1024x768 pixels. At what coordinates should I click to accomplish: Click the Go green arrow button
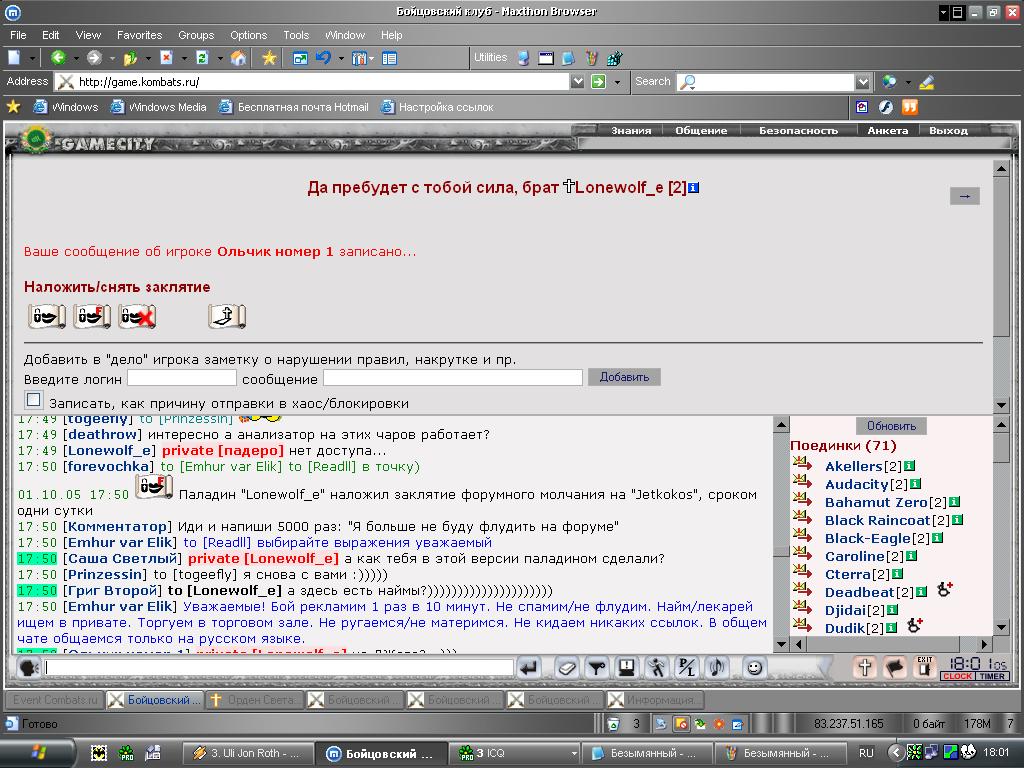(598, 82)
